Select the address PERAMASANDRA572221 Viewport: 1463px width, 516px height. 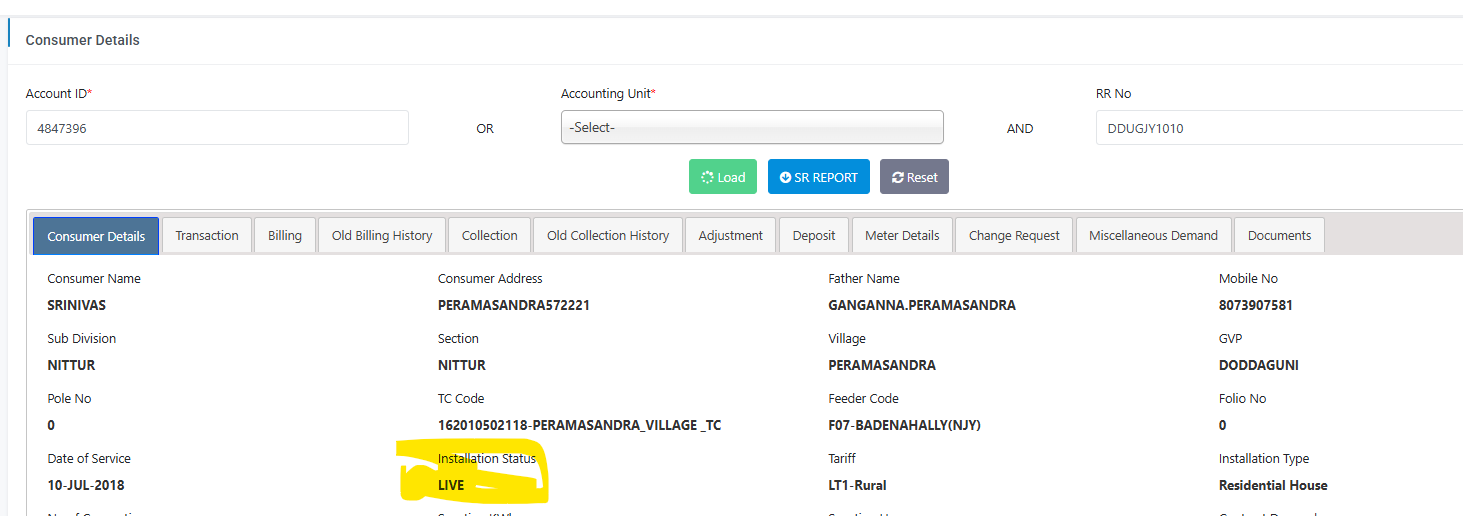514,305
